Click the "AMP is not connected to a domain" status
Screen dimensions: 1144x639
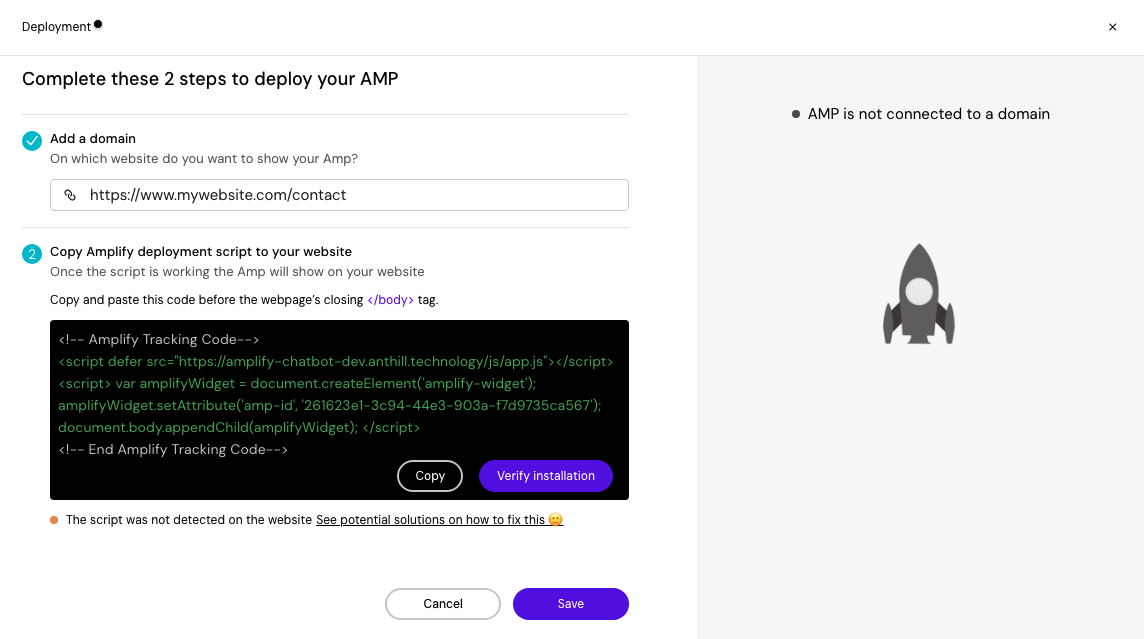[928, 114]
